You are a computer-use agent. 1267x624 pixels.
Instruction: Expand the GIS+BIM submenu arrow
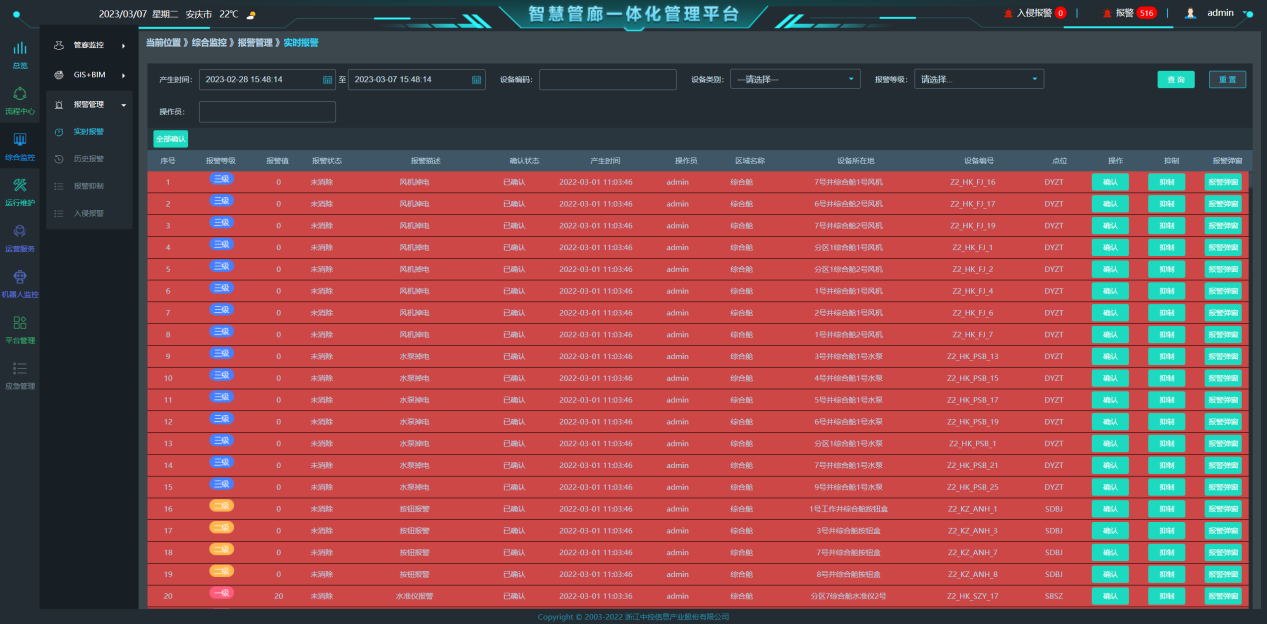(123, 75)
